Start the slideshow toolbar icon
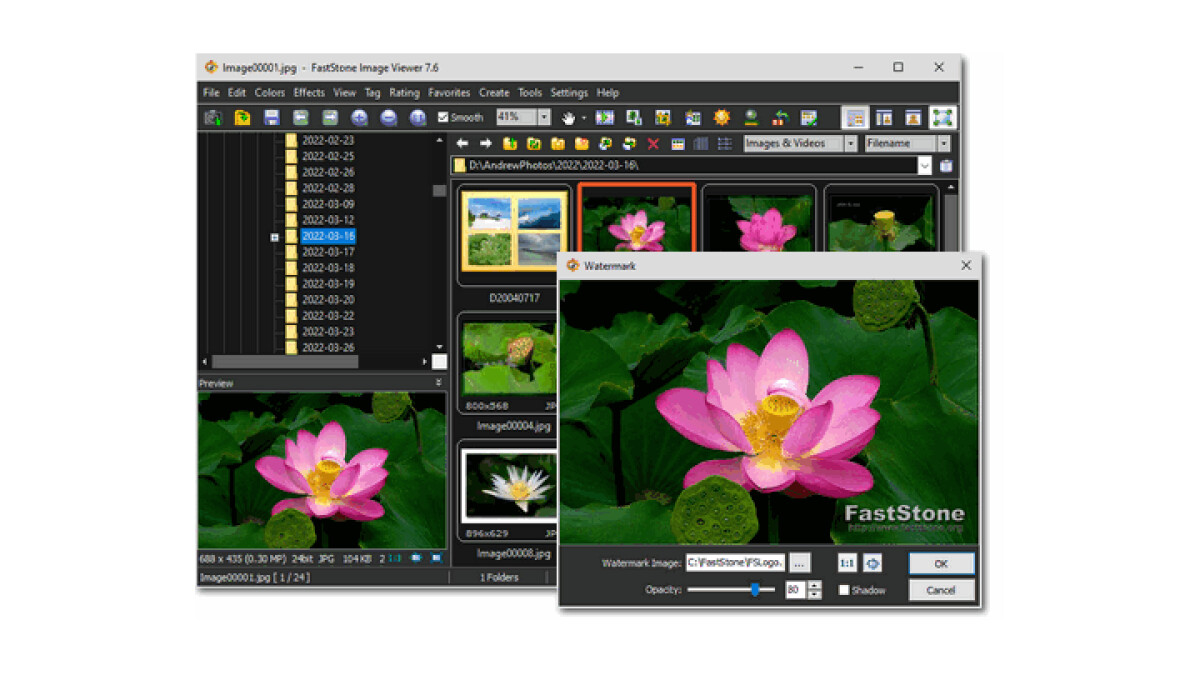Viewport: 1200px width, 675px height. click(605, 117)
